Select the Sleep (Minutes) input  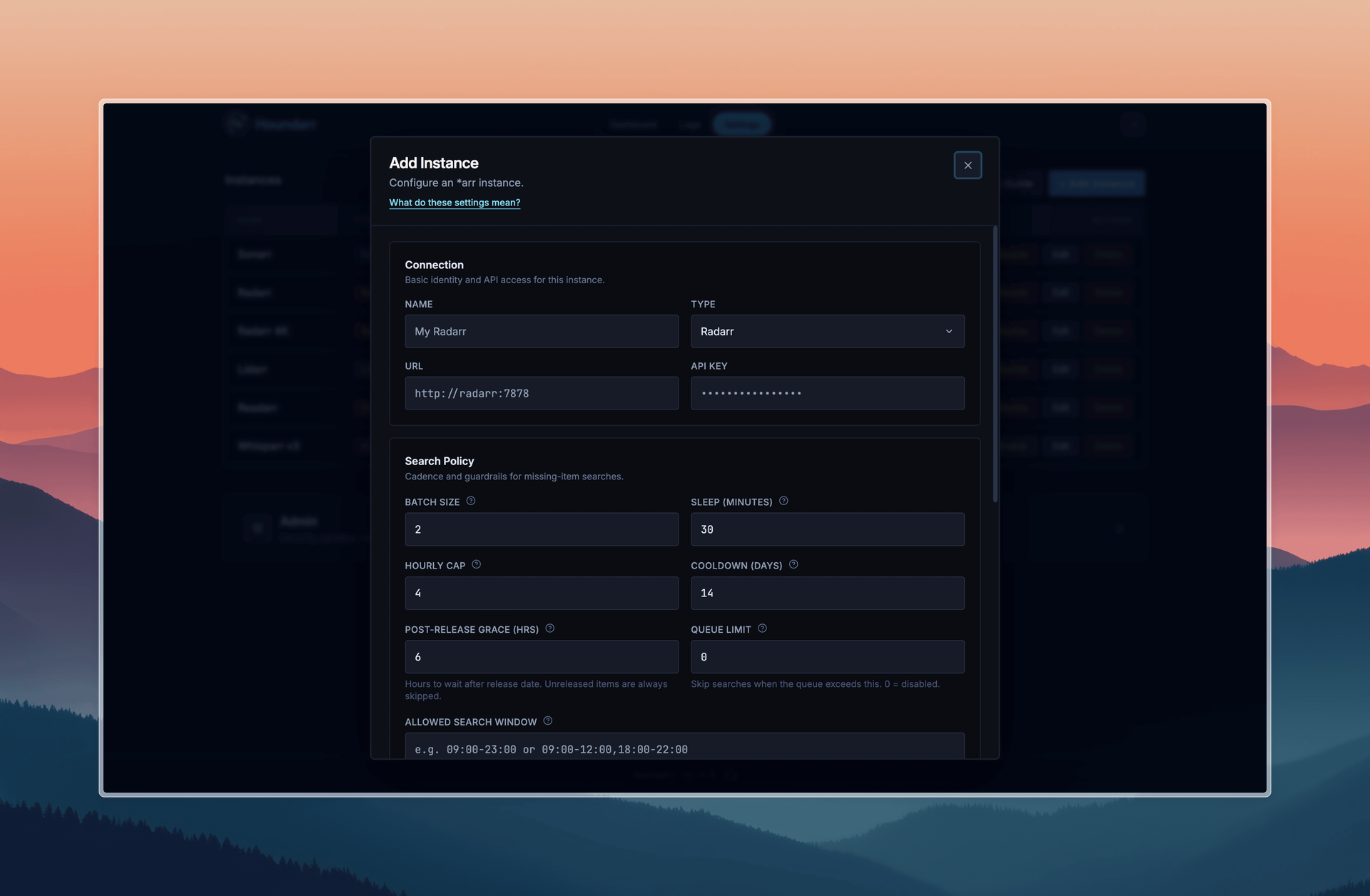tap(827, 529)
